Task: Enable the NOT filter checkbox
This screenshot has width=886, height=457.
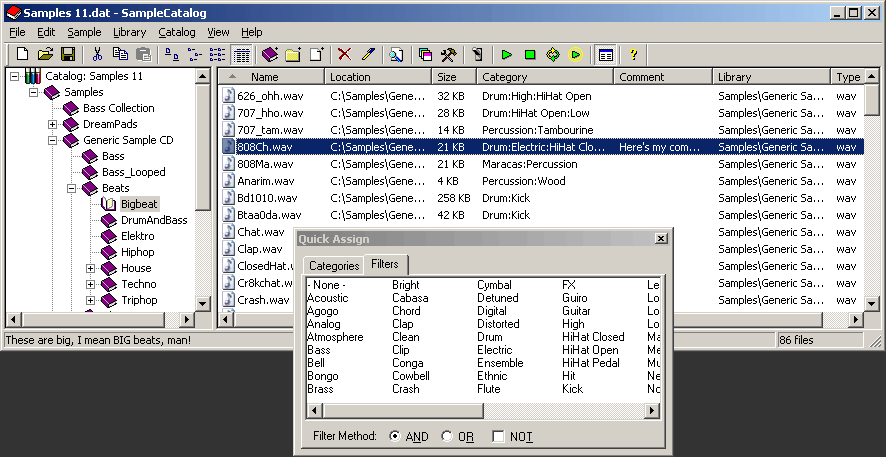Action: [498, 437]
